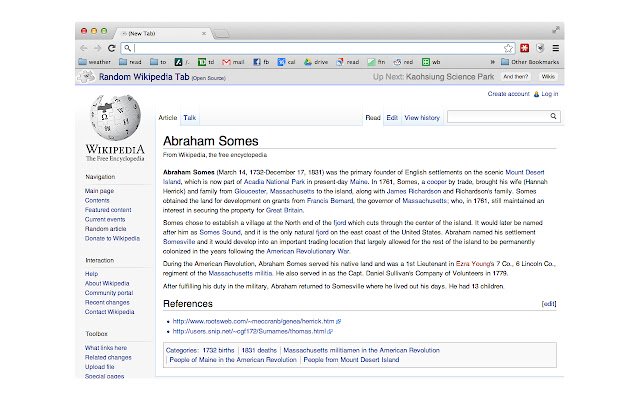Viewport: 640px width, 400px height.
Task: Click the shield extension icon
Action: (540, 48)
